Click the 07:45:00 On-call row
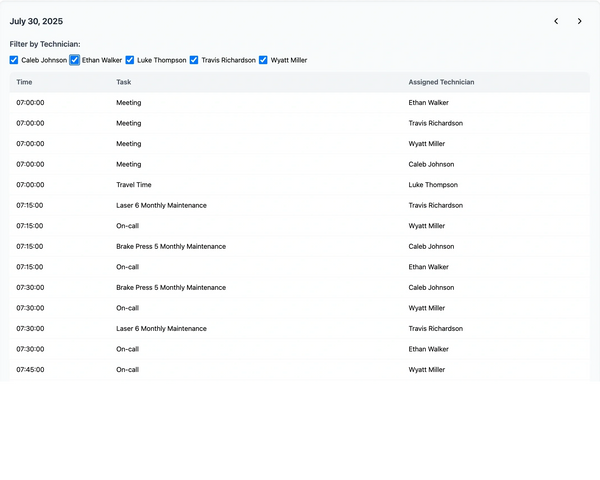Screen dimensions: 600x480 (x=127, y=370)
